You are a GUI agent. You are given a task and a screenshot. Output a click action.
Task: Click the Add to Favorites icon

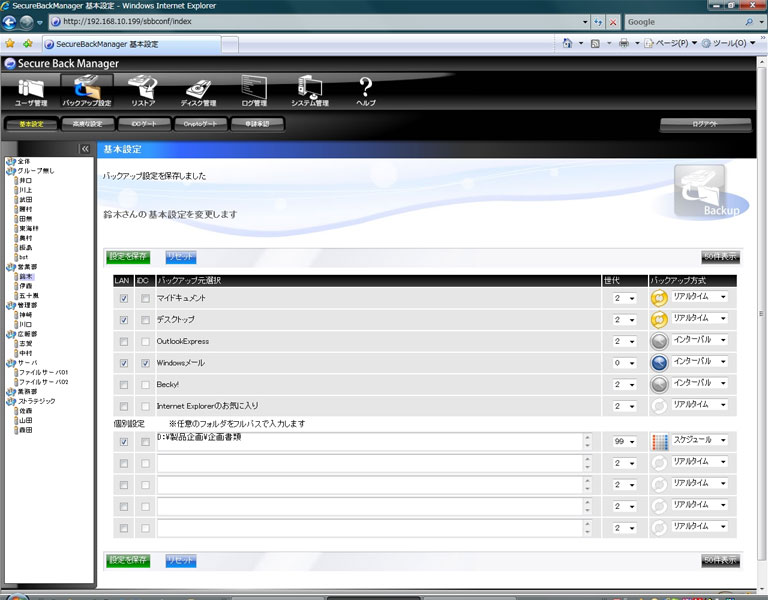(28, 44)
